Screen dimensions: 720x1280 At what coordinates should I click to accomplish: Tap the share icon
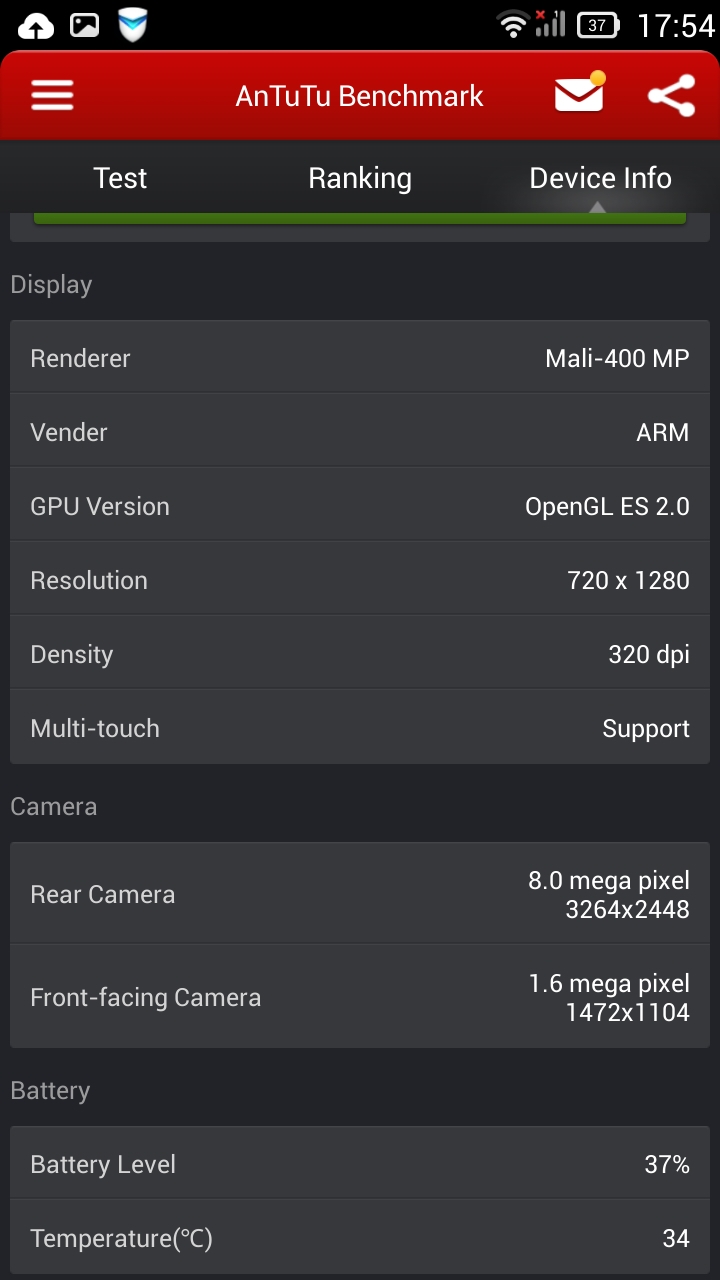(x=671, y=96)
